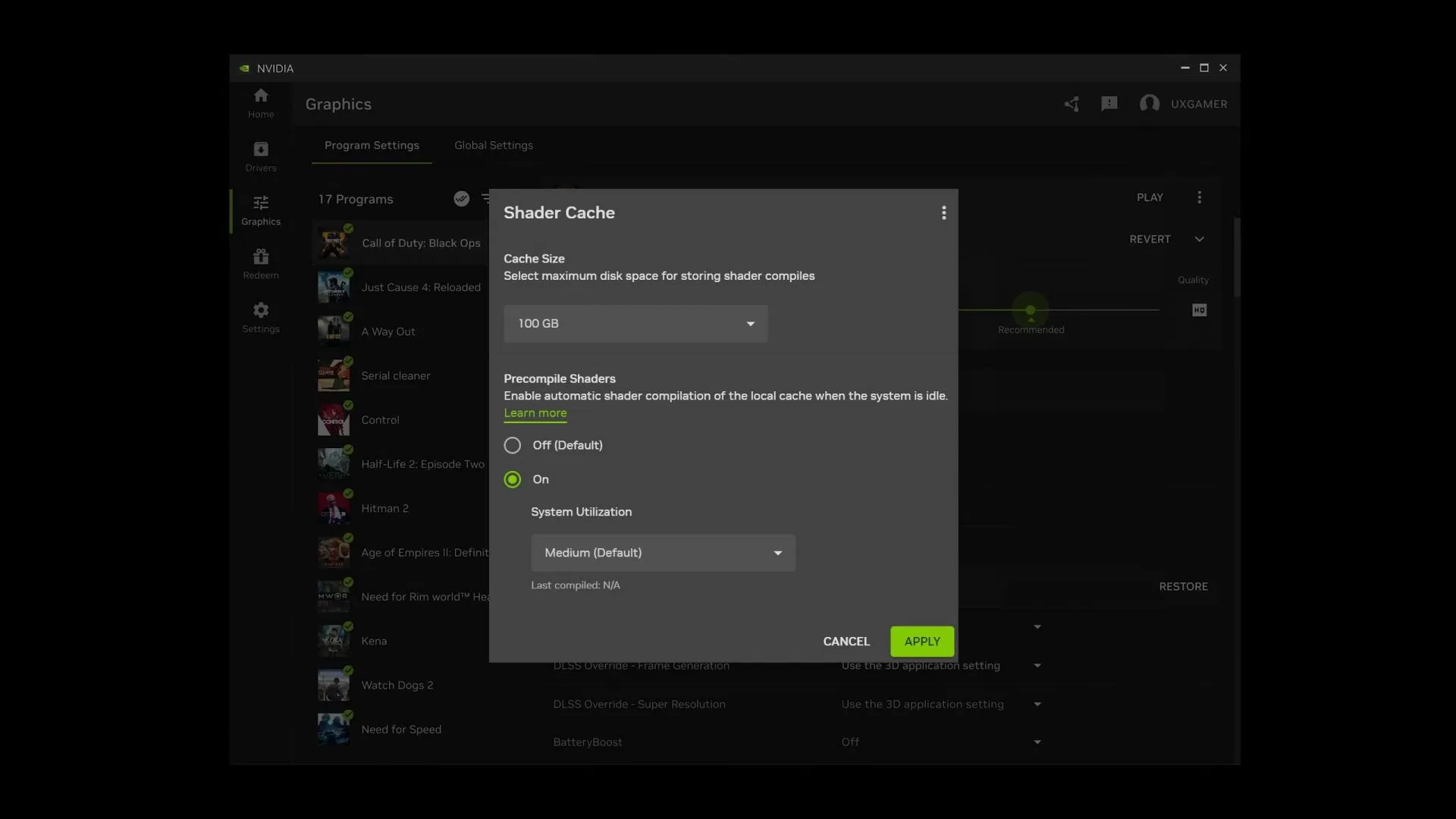Viewport: 1456px width, 819px height.
Task: Select the Program Settings tab
Action: (x=372, y=146)
